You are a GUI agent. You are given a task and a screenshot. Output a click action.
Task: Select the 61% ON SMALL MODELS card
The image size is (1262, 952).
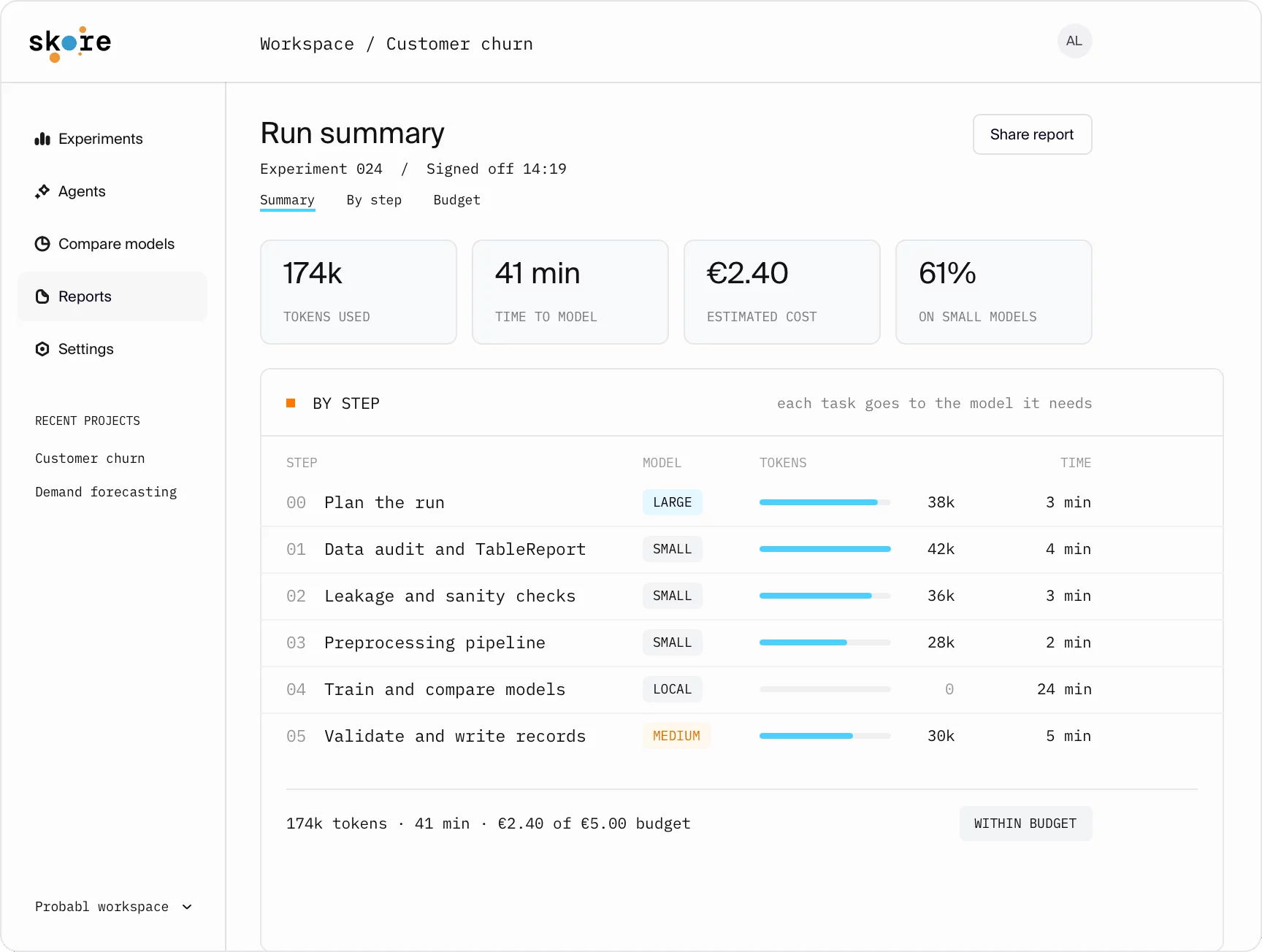point(994,292)
